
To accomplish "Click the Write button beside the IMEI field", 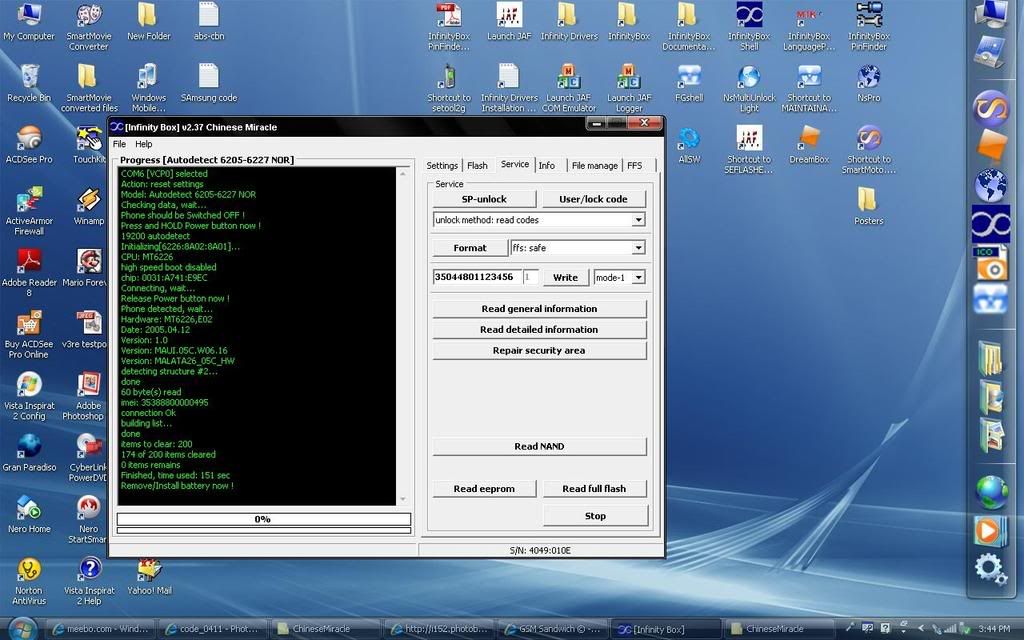I will tap(566, 278).
